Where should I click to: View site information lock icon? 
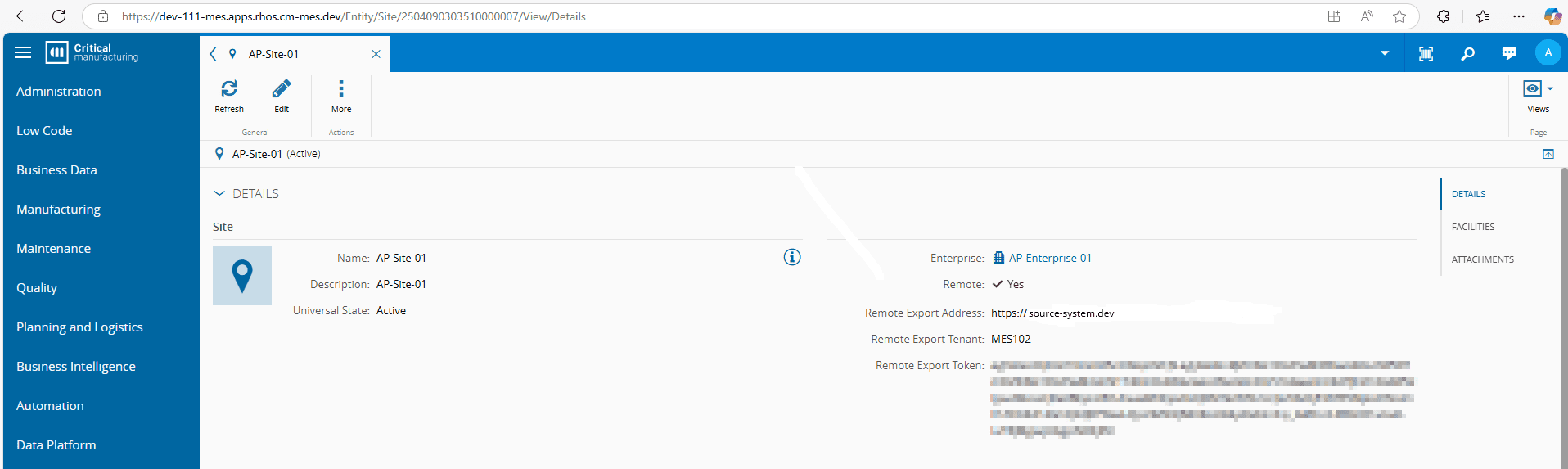coord(103,16)
